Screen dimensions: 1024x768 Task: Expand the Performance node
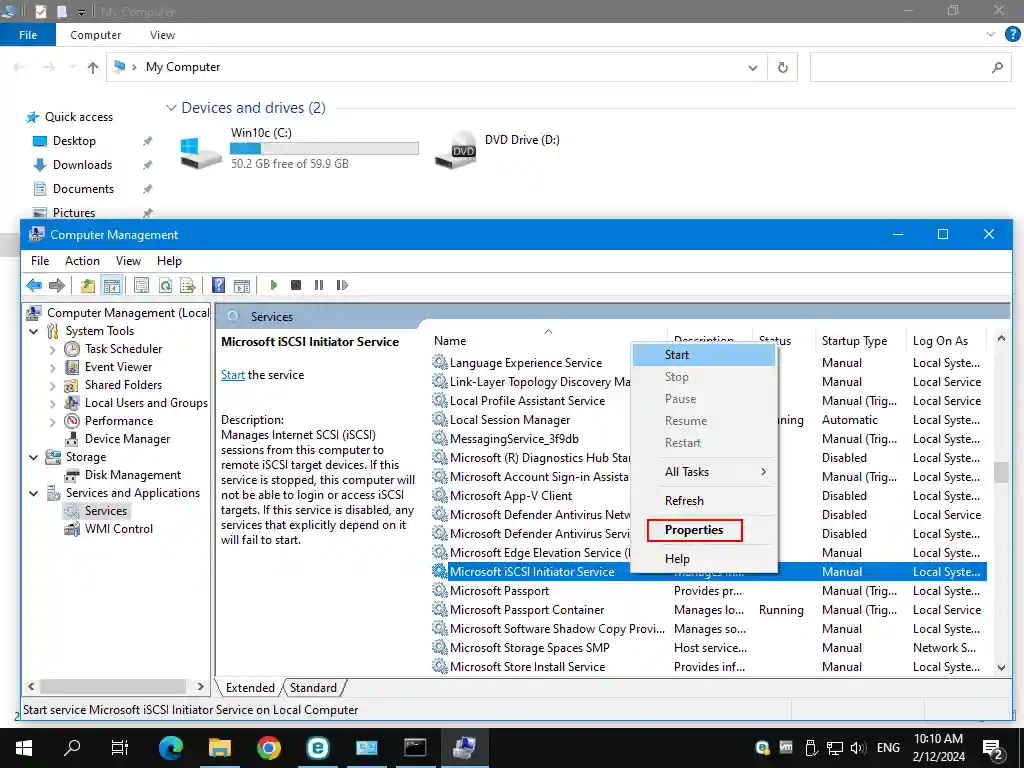(x=53, y=422)
